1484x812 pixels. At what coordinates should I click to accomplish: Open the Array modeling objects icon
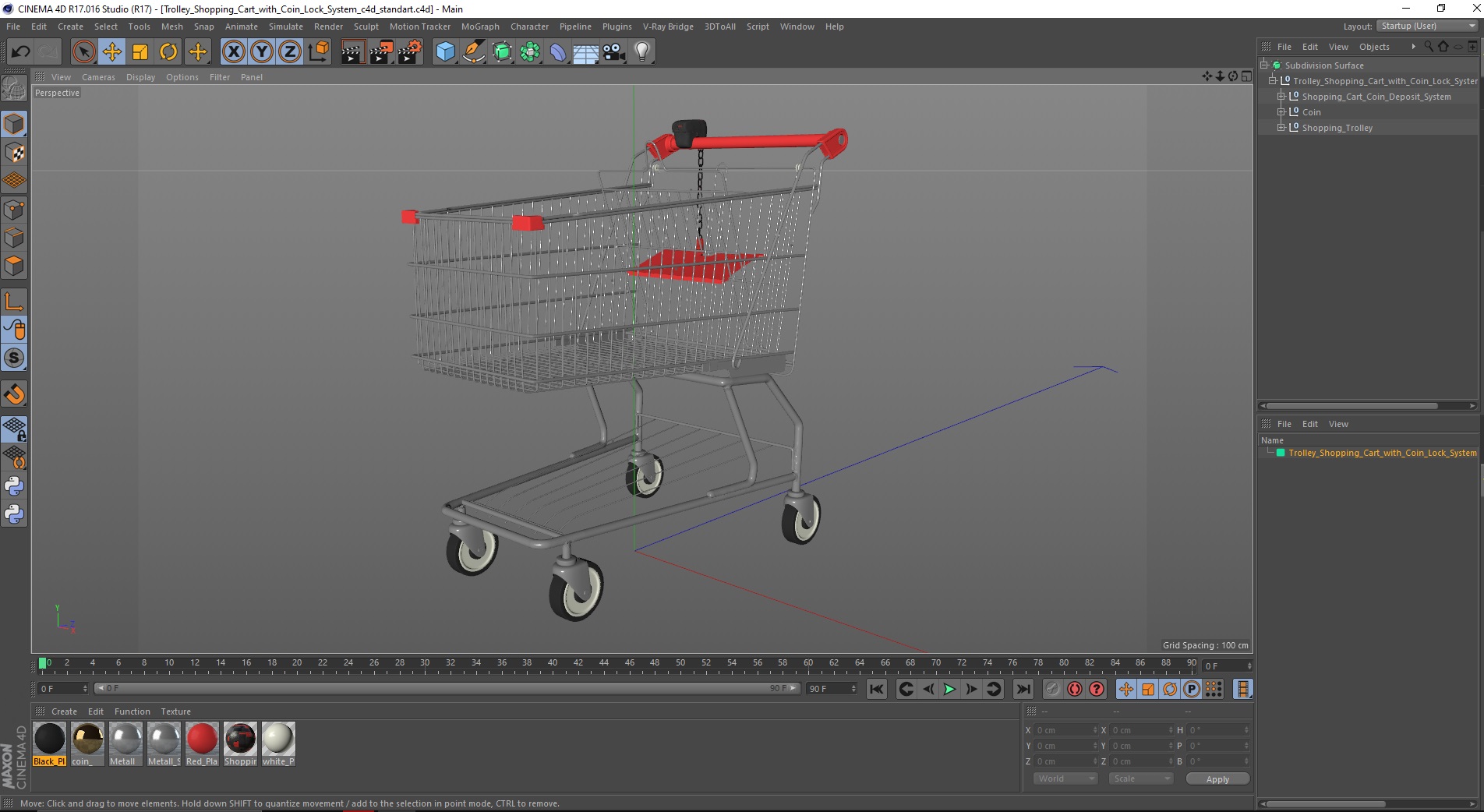530,52
